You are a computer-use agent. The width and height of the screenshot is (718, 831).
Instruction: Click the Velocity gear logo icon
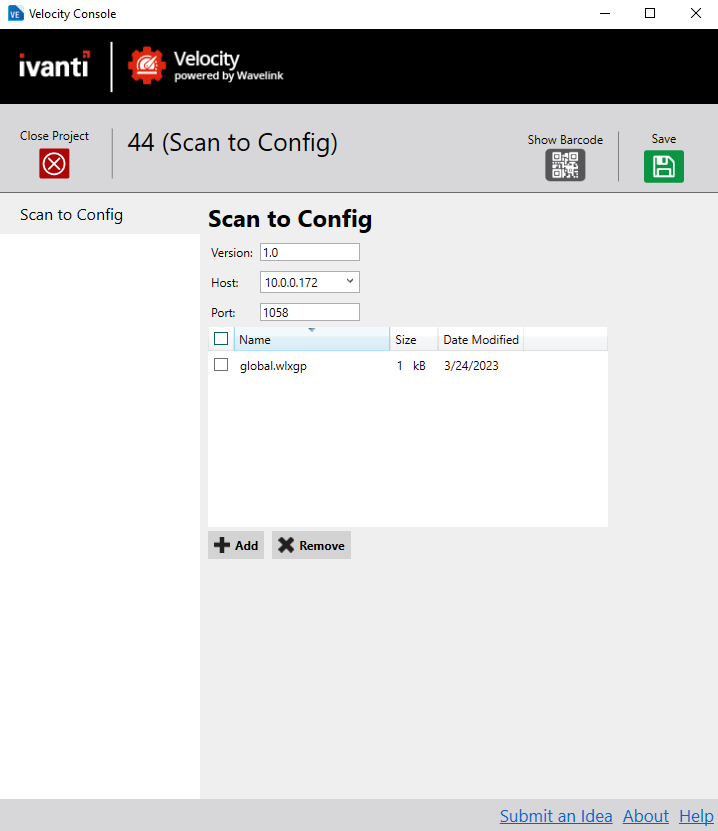(x=146, y=66)
